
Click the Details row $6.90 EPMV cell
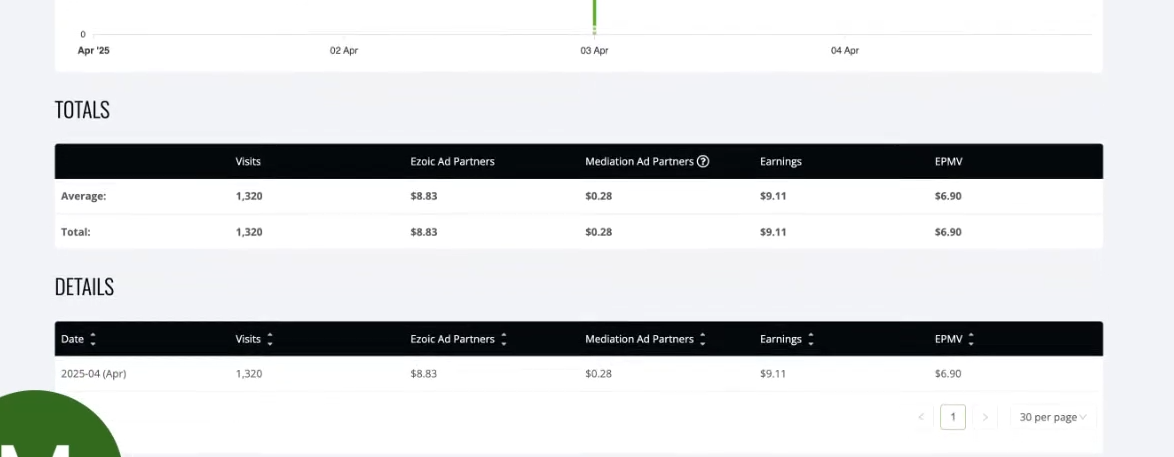pos(948,374)
